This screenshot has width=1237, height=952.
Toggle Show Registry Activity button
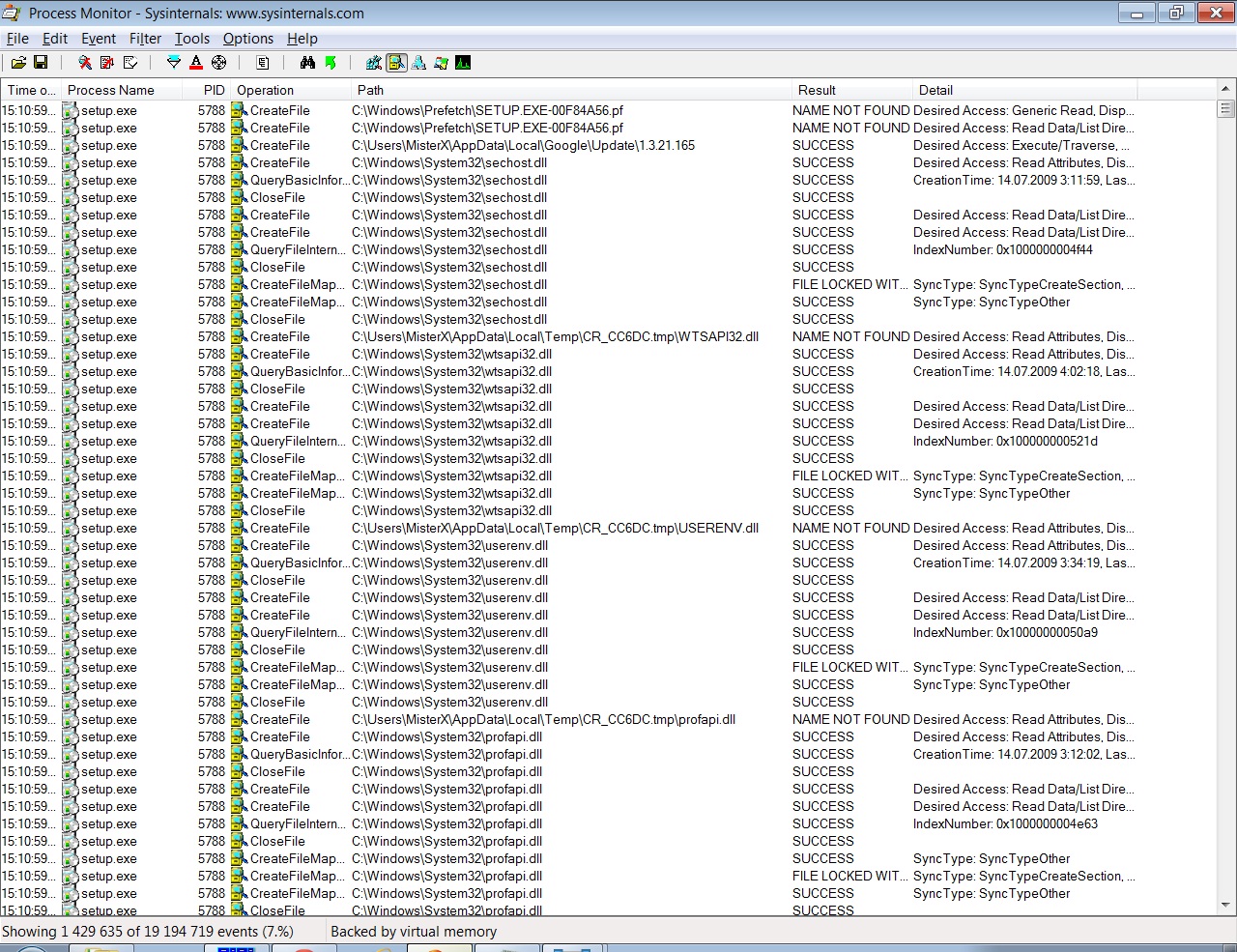(x=374, y=63)
